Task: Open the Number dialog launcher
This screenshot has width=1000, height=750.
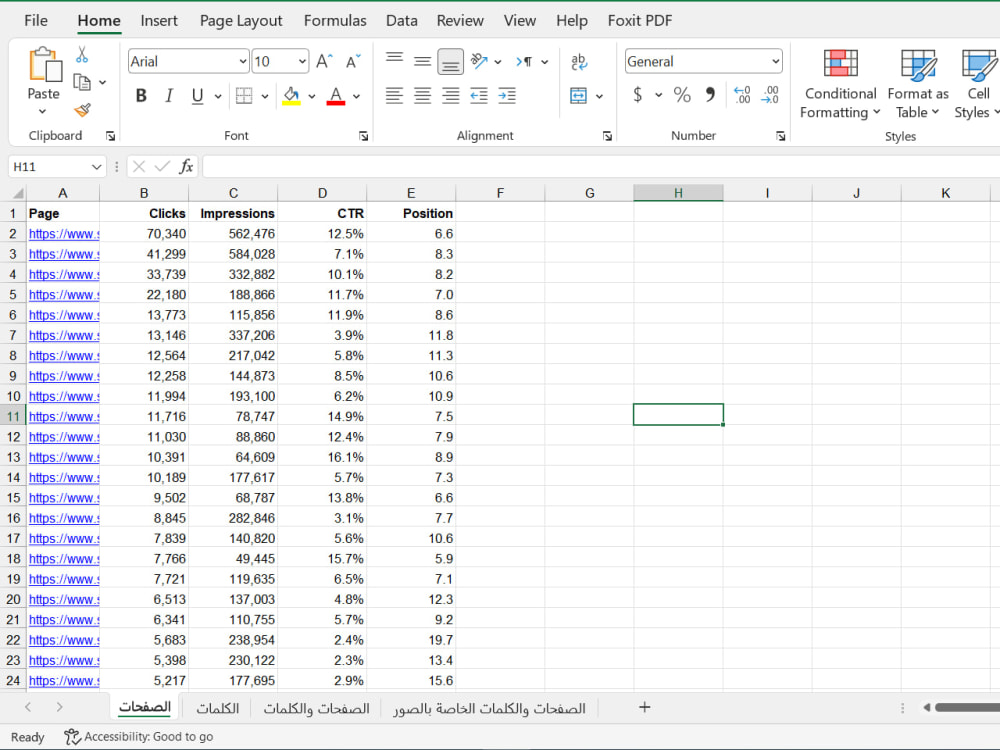Action: [x=780, y=136]
